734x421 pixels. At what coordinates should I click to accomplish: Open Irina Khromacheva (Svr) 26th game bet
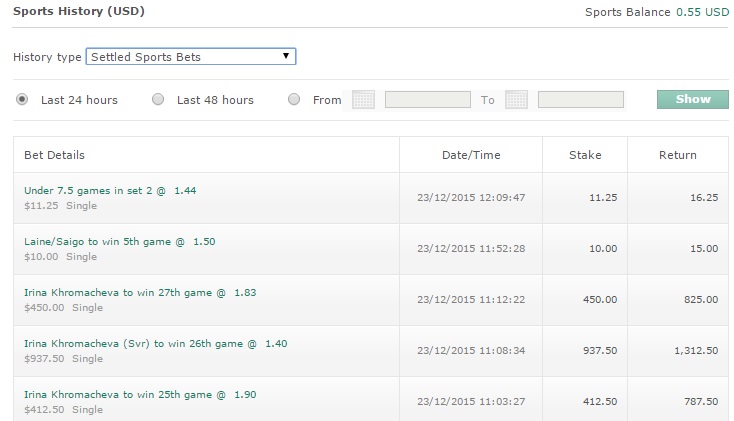(156, 344)
